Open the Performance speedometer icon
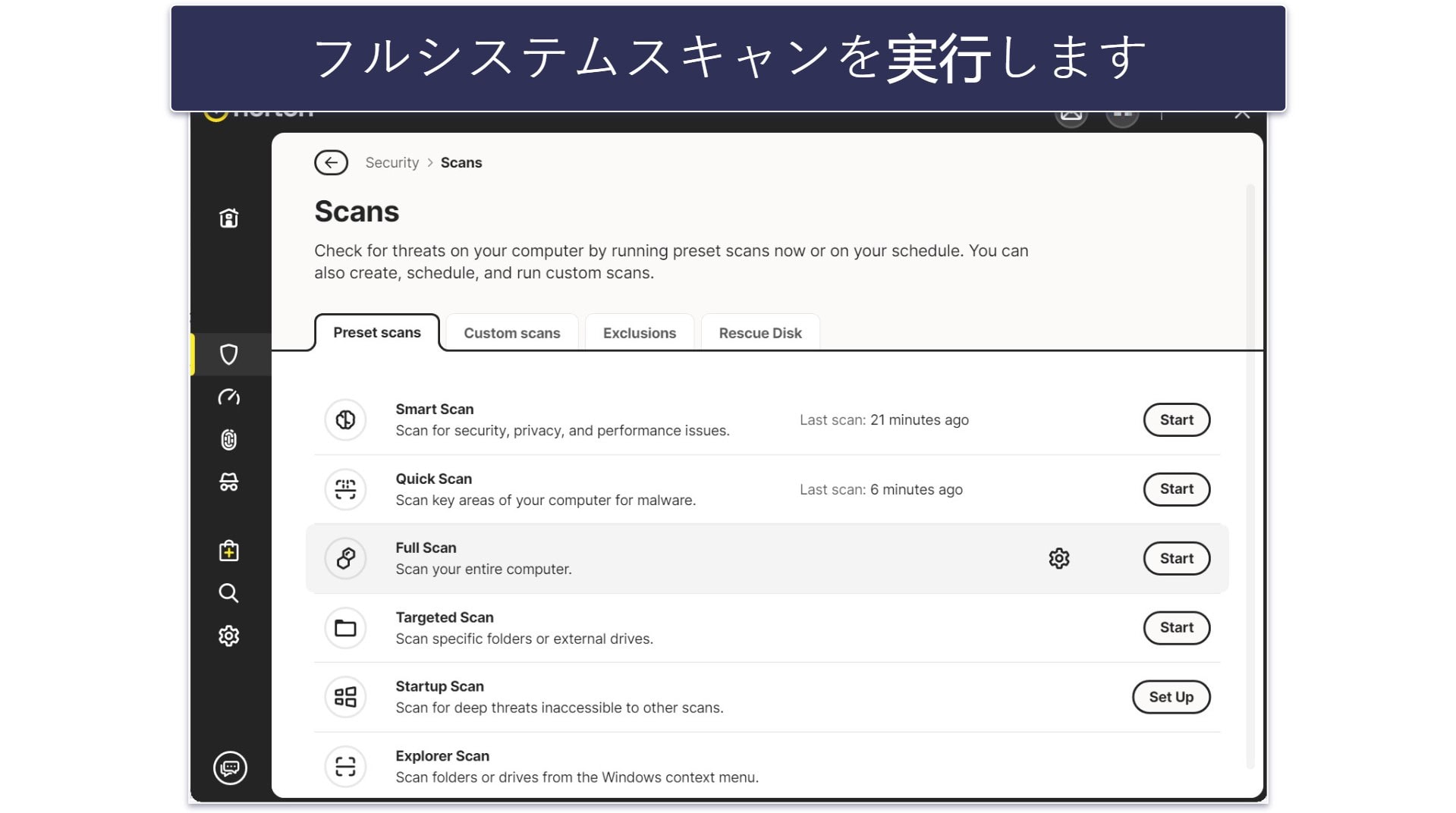1456x813 pixels. click(228, 397)
